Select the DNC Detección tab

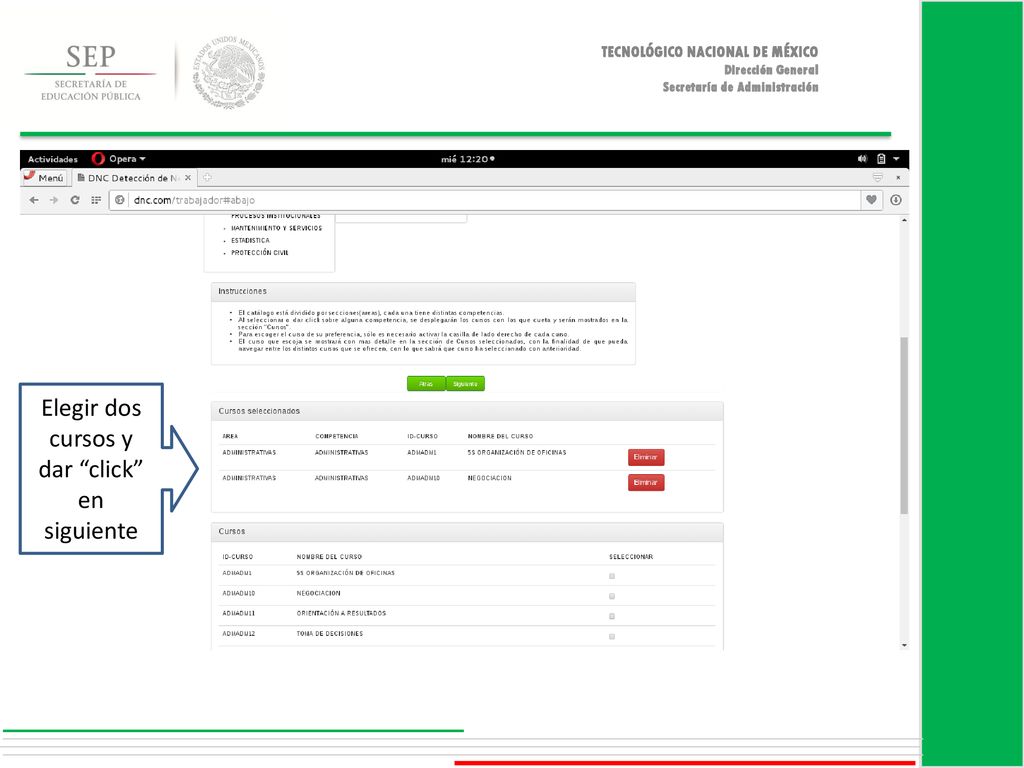134,178
